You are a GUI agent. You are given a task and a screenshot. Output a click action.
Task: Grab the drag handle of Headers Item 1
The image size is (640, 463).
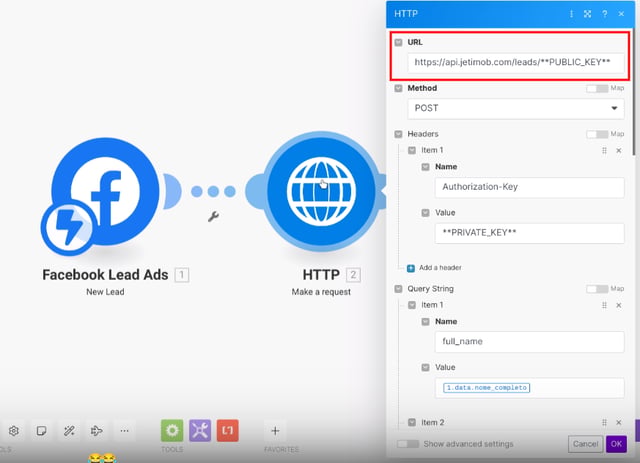[604, 151]
